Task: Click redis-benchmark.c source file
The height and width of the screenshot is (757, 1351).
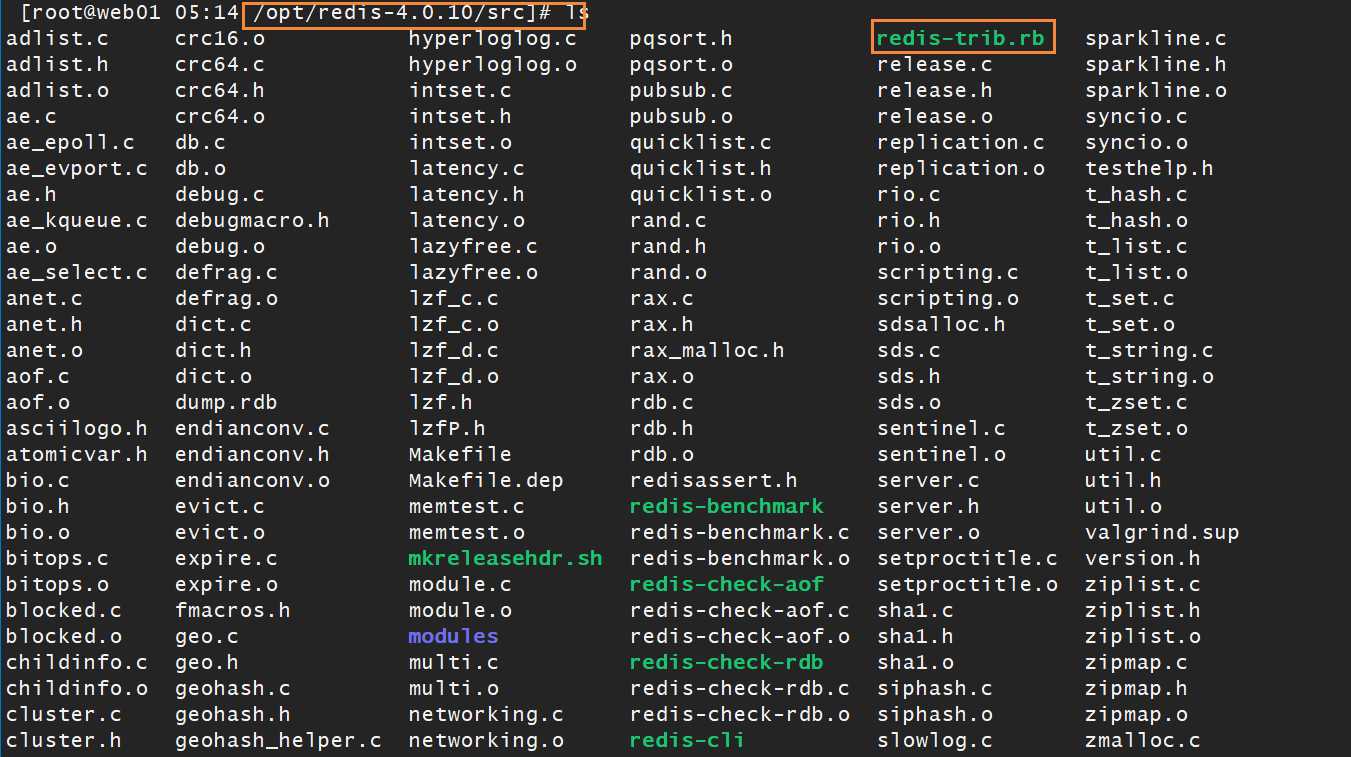Action: pyautogui.click(x=740, y=532)
